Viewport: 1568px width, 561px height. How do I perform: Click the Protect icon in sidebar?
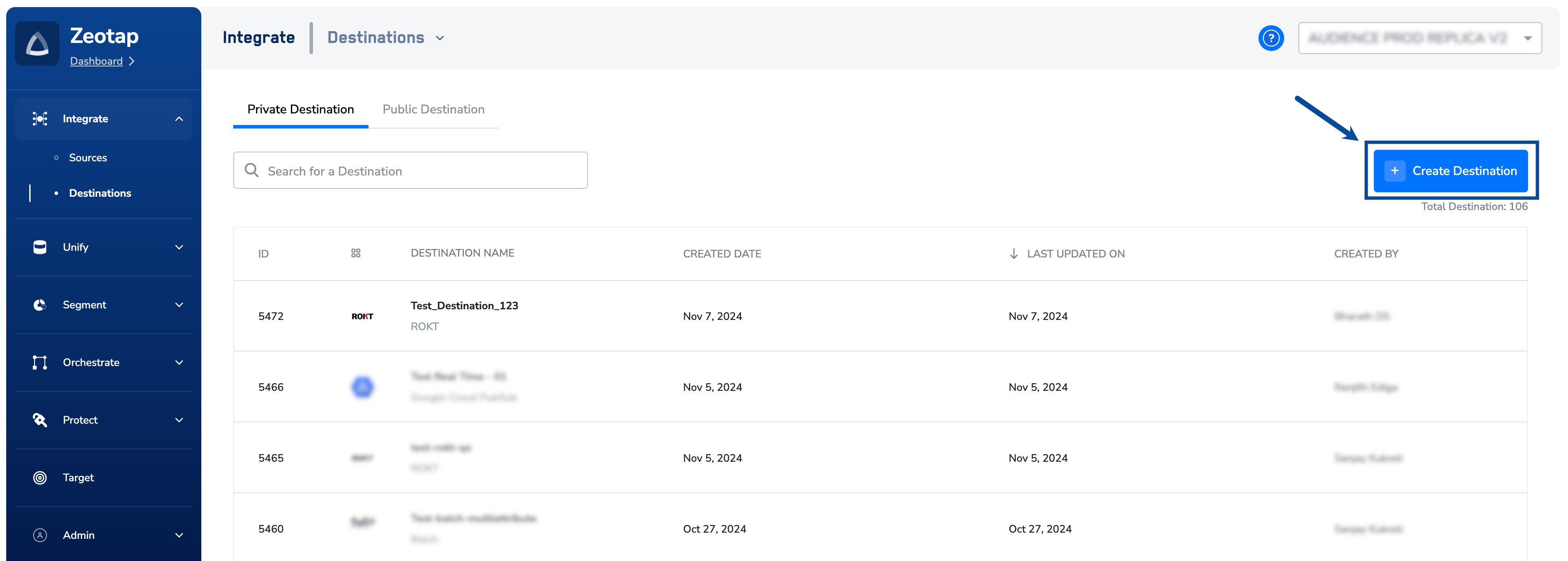coord(39,420)
